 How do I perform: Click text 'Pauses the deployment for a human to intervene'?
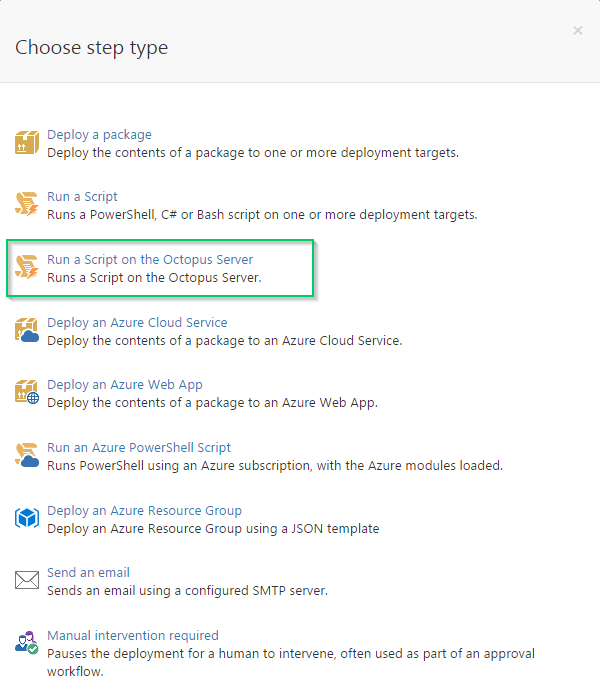[192, 653]
